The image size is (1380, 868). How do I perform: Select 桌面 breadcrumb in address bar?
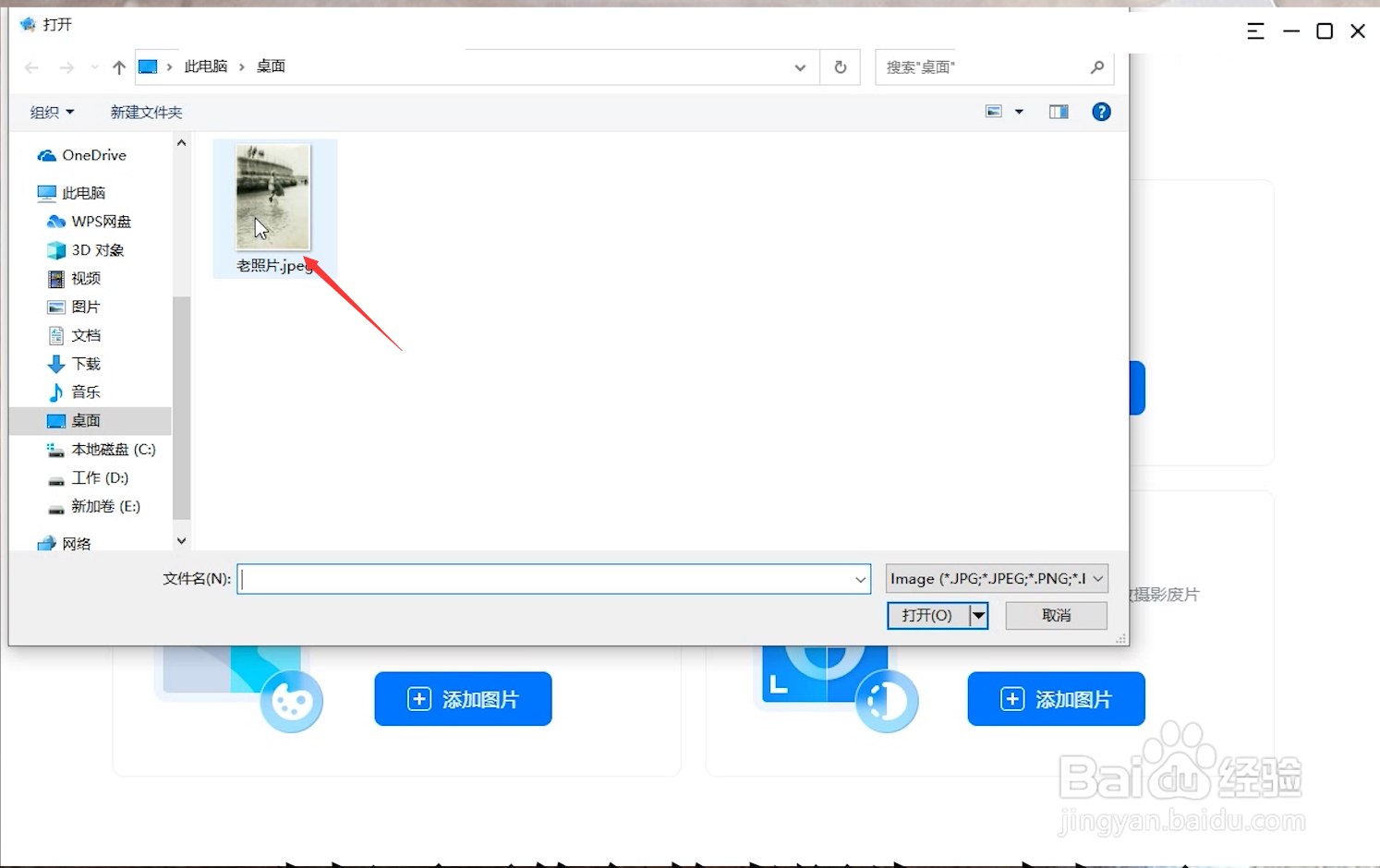[271, 66]
